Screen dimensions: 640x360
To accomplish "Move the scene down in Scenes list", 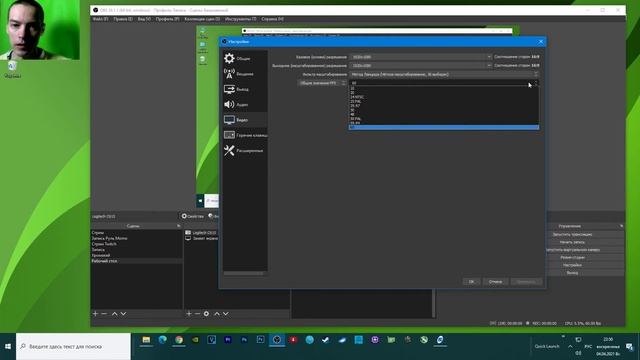I will pyautogui.click(x=123, y=313).
